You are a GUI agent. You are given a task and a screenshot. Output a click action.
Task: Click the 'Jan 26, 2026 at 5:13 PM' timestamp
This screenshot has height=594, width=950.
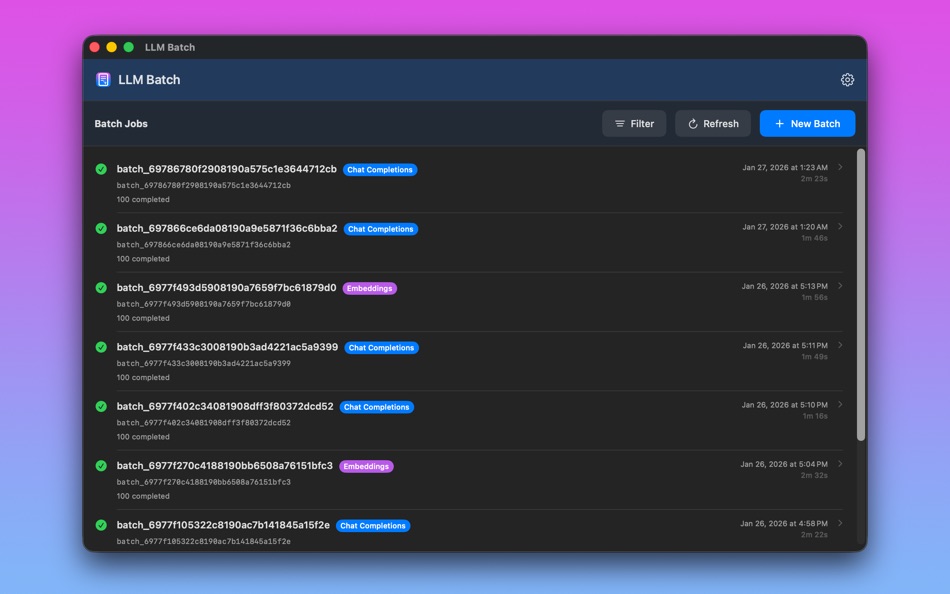coord(785,287)
